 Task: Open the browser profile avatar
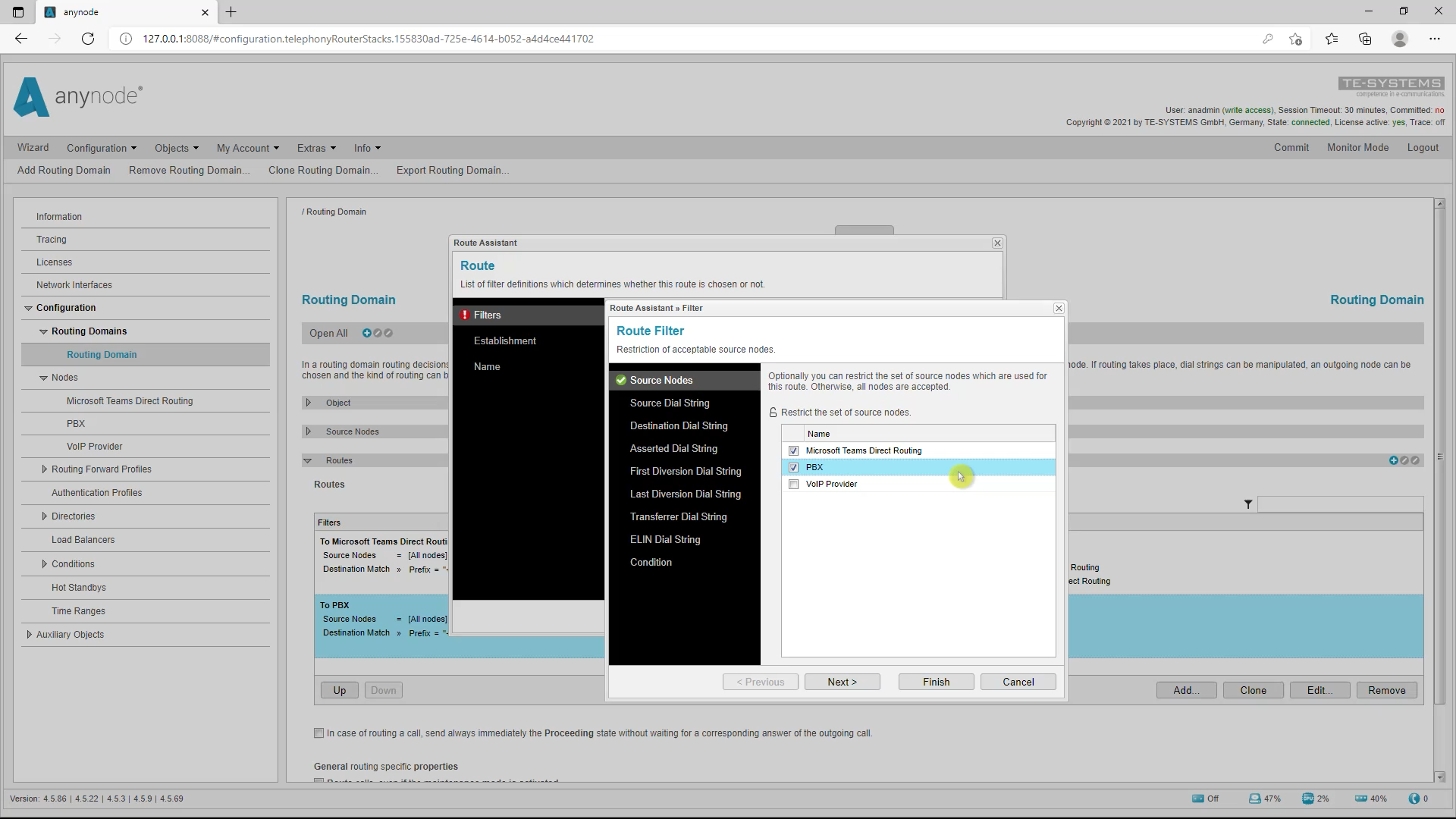[x=1400, y=39]
